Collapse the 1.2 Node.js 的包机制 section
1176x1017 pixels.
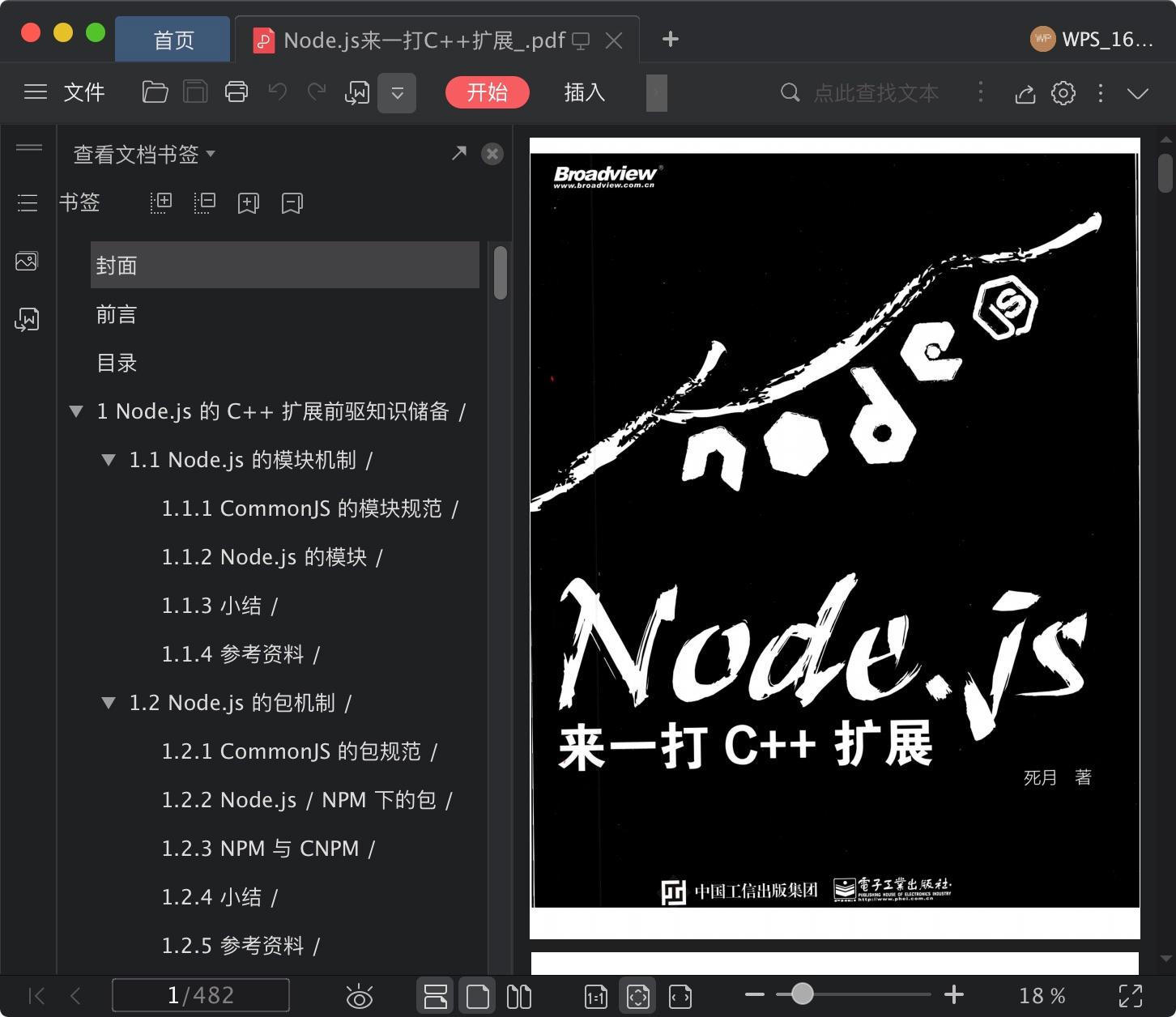(109, 703)
